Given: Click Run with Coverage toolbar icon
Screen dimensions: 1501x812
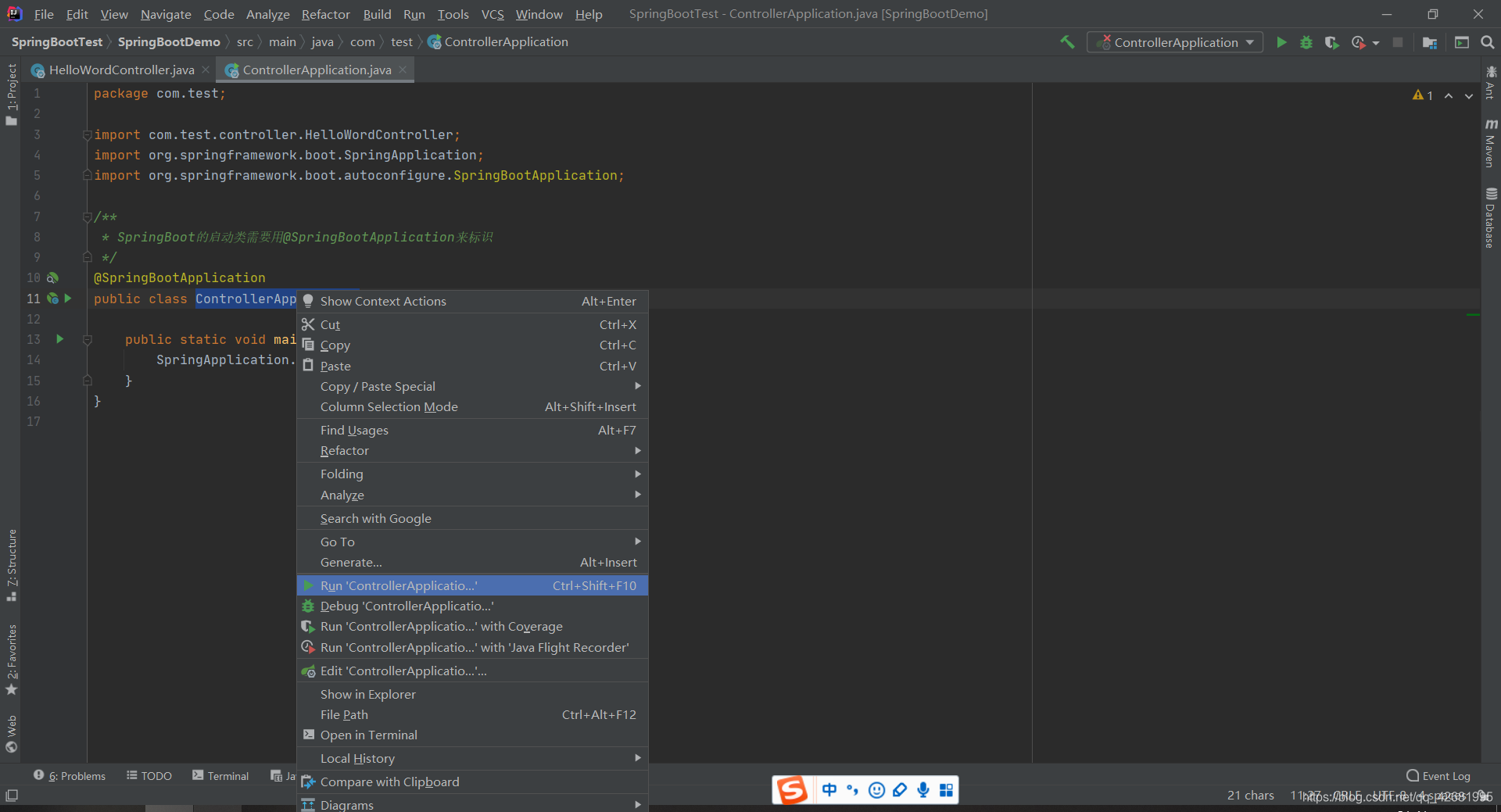Looking at the screenshot, I should click(1332, 42).
